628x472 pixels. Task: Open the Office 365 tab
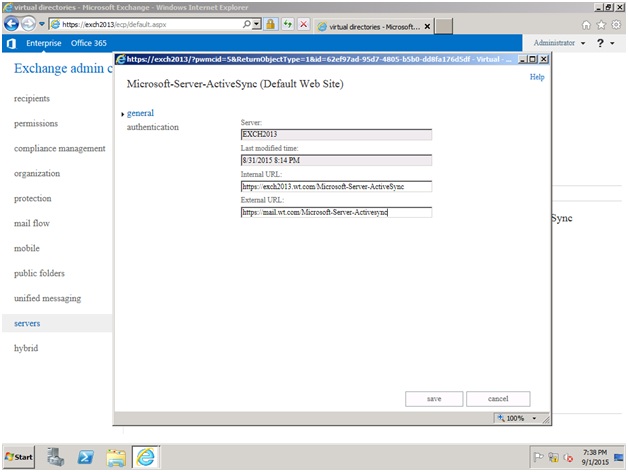[x=89, y=43]
